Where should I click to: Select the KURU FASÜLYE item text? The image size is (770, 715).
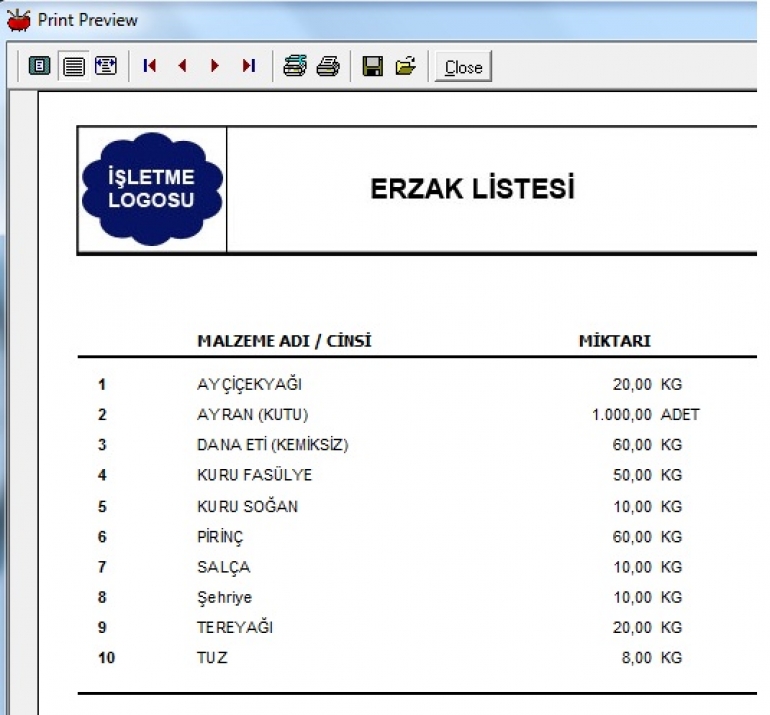coord(254,475)
